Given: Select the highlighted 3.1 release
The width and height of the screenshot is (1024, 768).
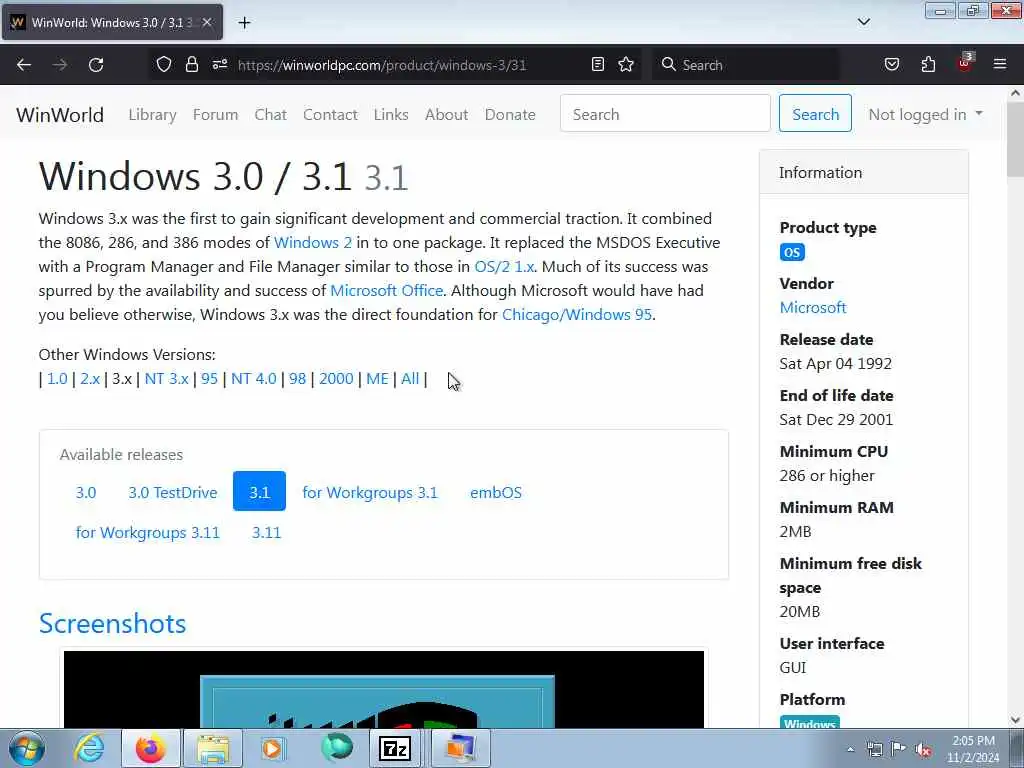Looking at the screenshot, I should (259, 491).
